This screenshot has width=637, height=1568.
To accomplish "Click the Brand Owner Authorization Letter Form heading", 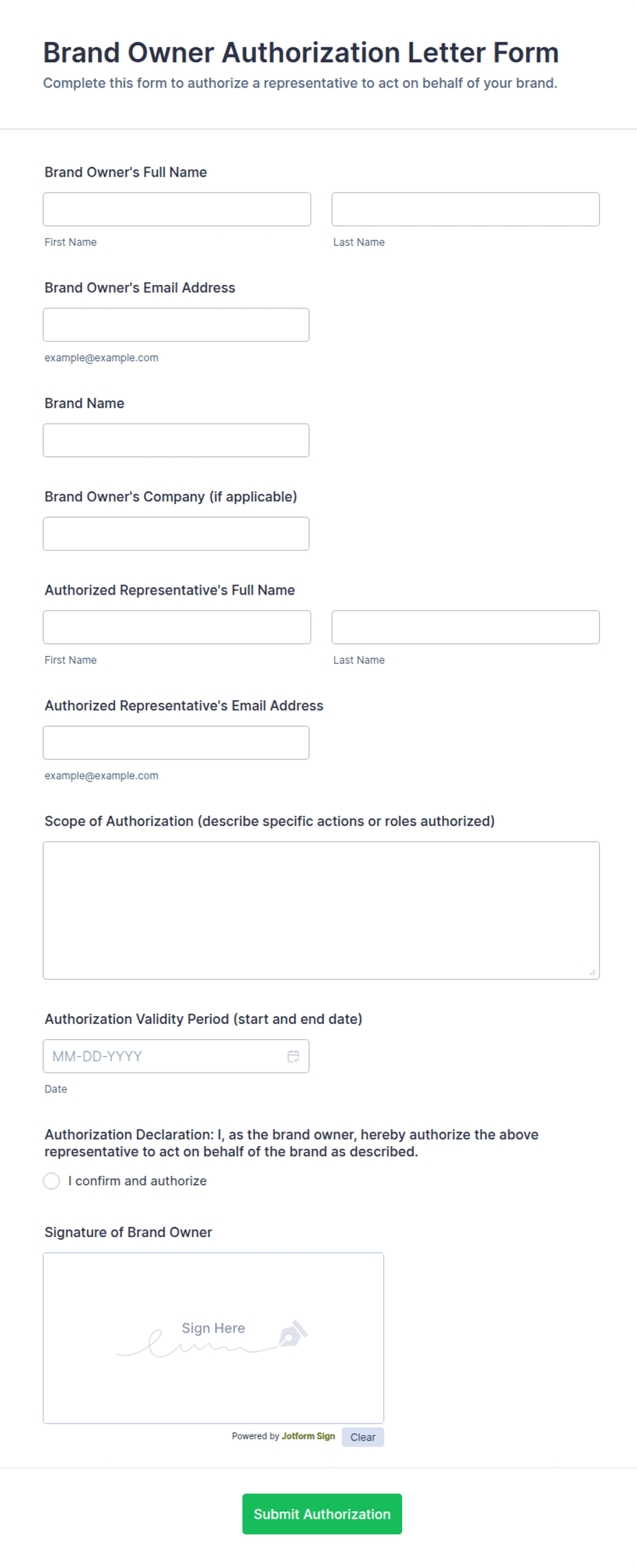I will point(301,53).
